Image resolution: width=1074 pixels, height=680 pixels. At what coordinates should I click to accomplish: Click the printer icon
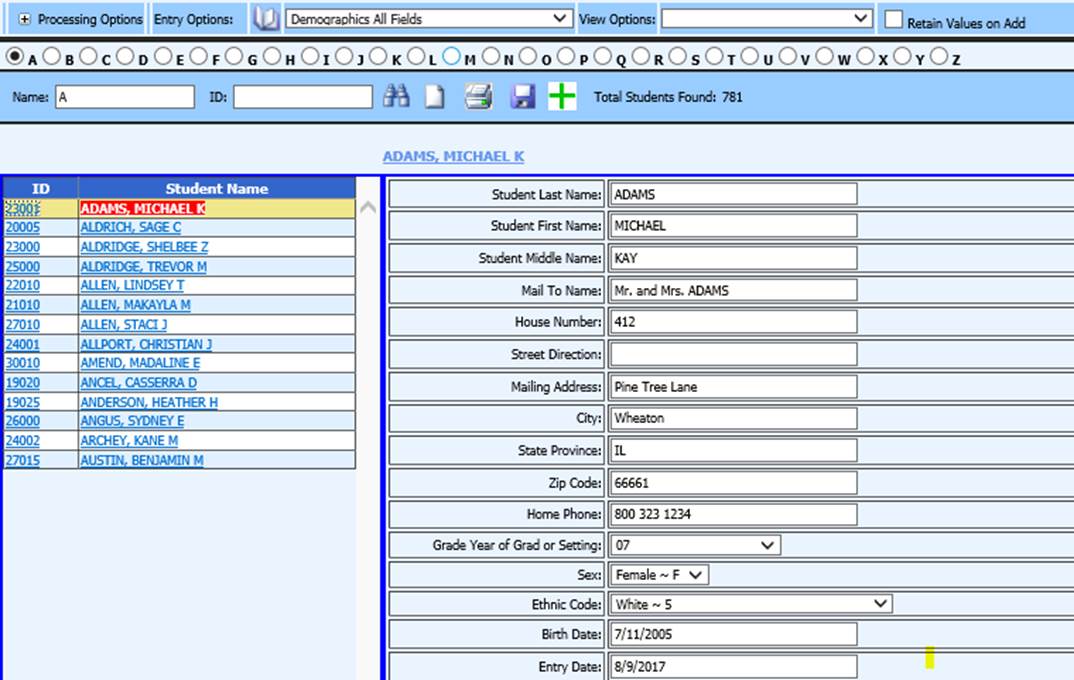tap(479, 97)
